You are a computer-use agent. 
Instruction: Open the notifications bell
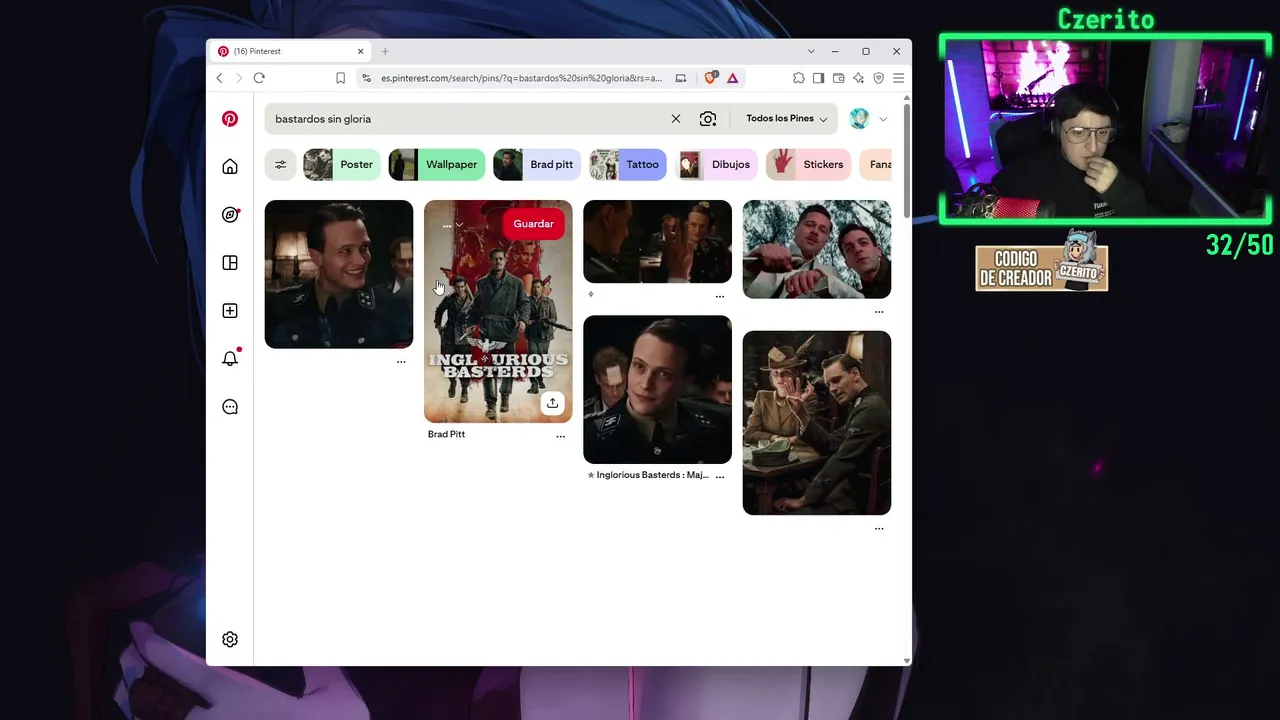[230, 358]
